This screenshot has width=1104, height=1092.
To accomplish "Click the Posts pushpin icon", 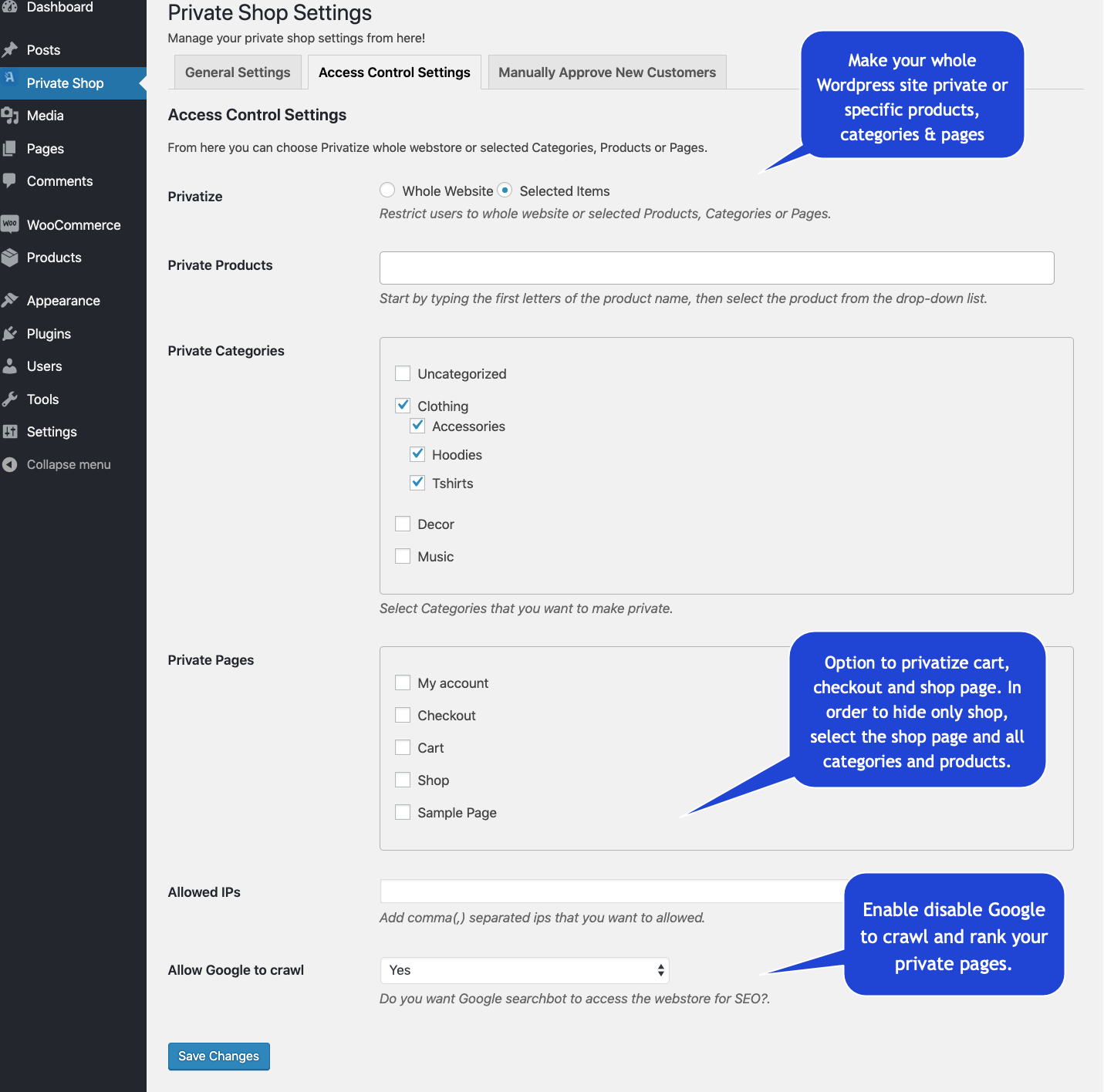I will pyautogui.click(x=12, y=49).
